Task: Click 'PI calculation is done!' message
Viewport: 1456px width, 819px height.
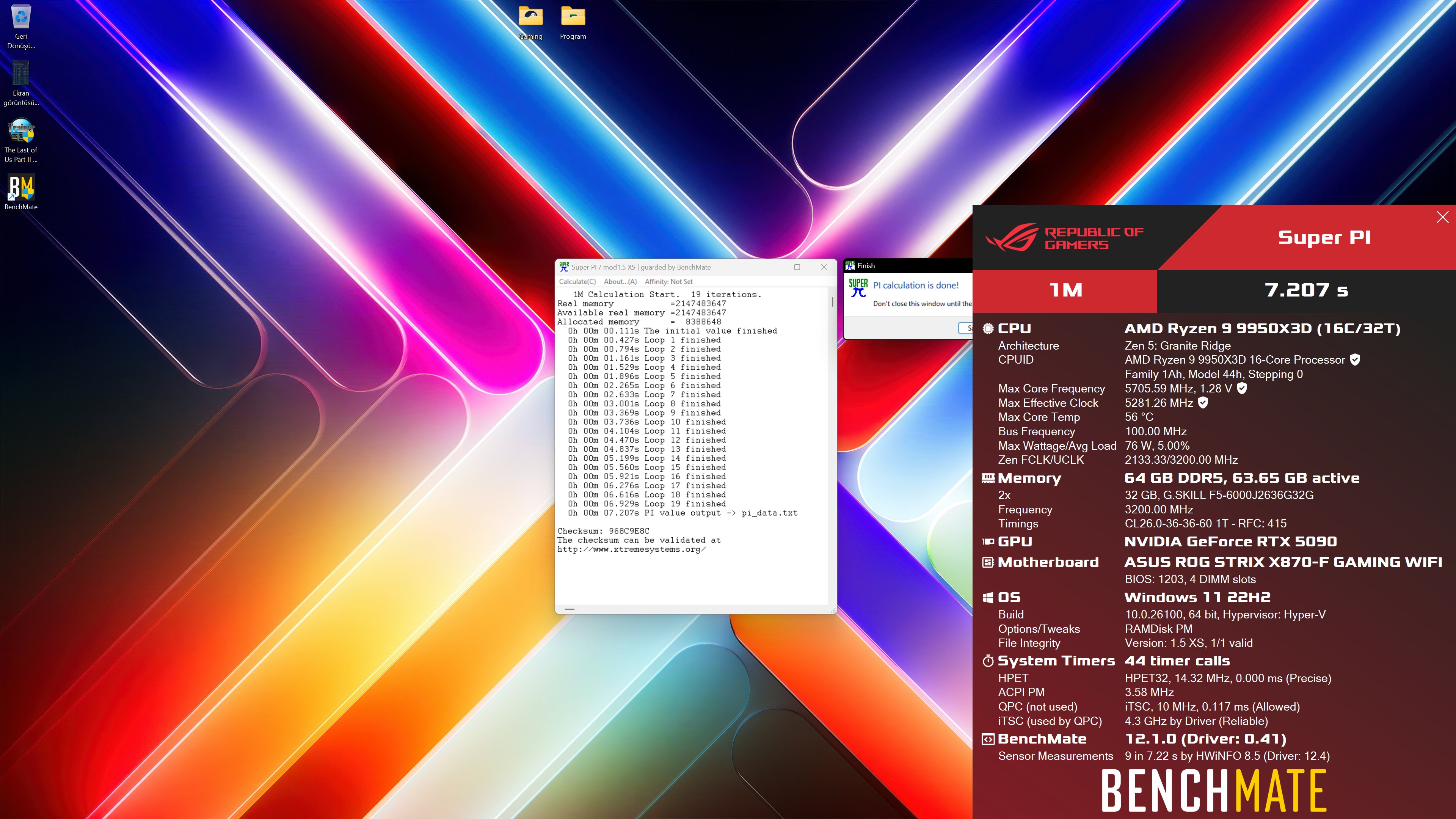Action: coord(916,286)
